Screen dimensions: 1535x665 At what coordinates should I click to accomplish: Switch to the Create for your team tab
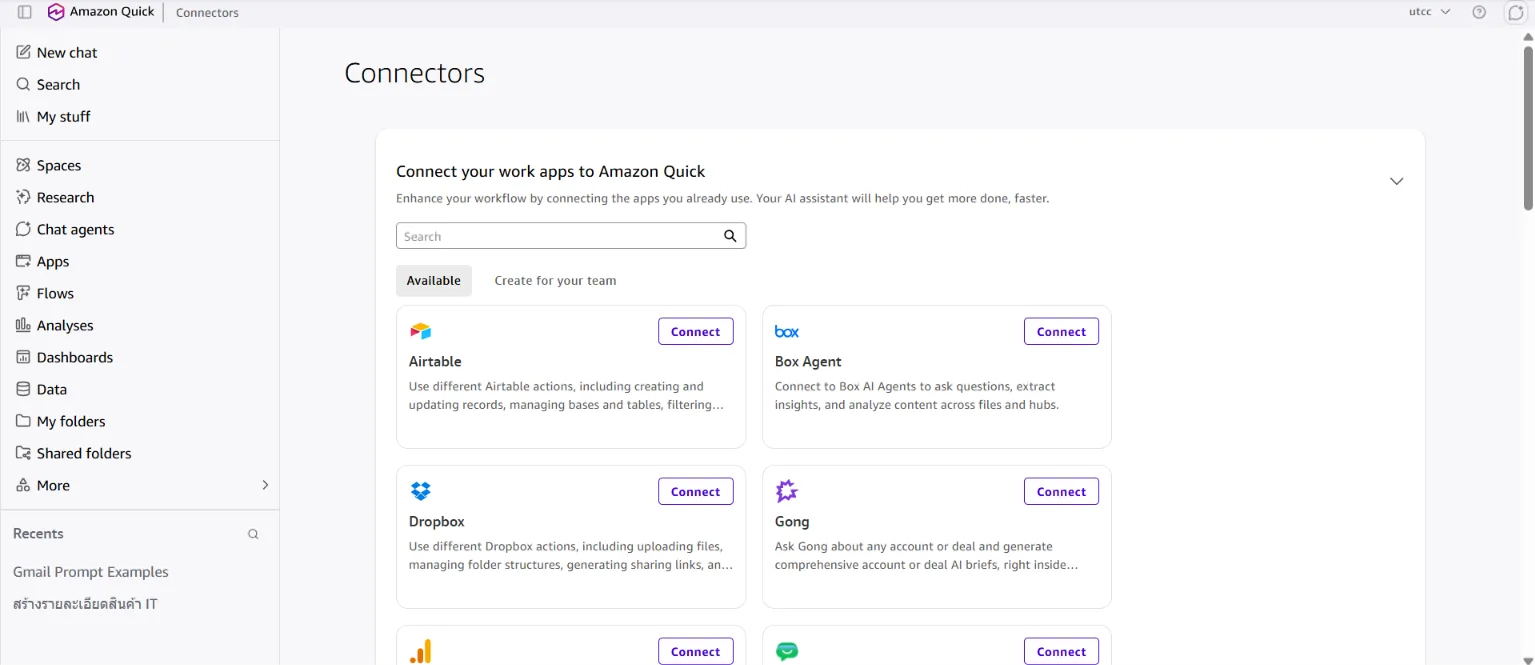pyautogui.click(x=555, y=281)
